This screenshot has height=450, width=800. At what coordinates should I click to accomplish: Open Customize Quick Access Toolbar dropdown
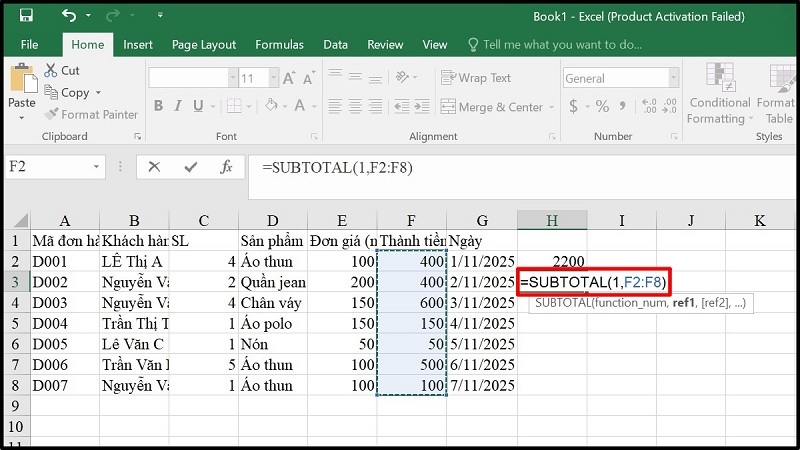click(160, 15)
